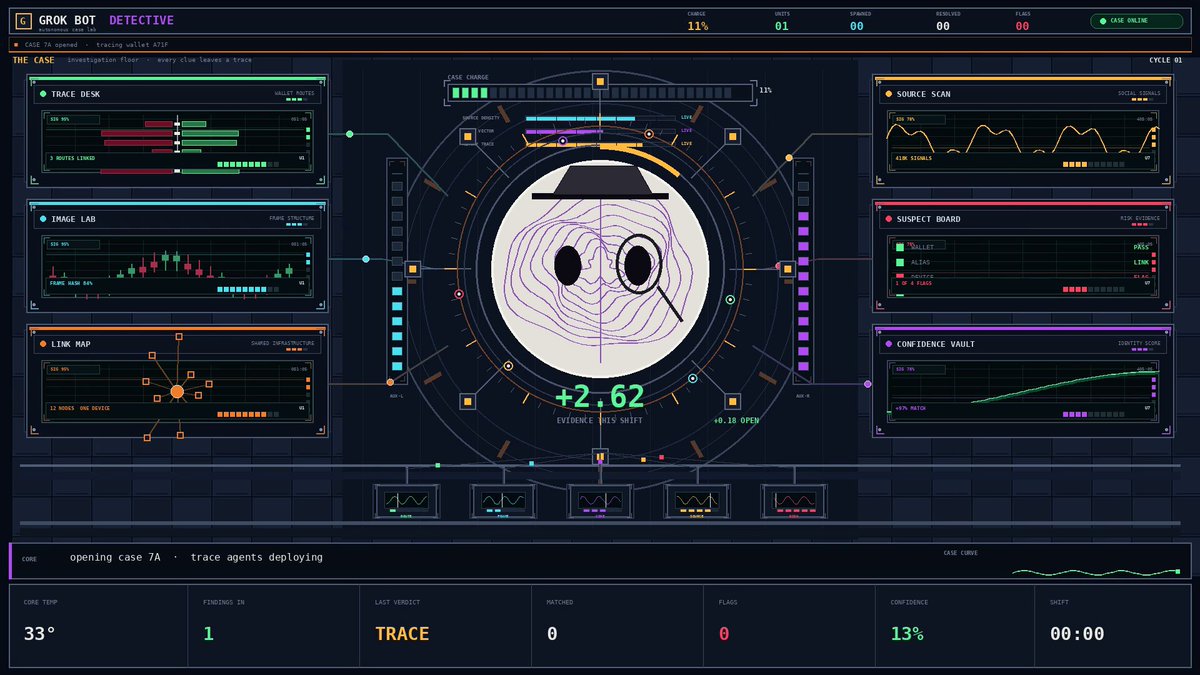
Task: Click the detective's black hat
Action: click(599, 182)
